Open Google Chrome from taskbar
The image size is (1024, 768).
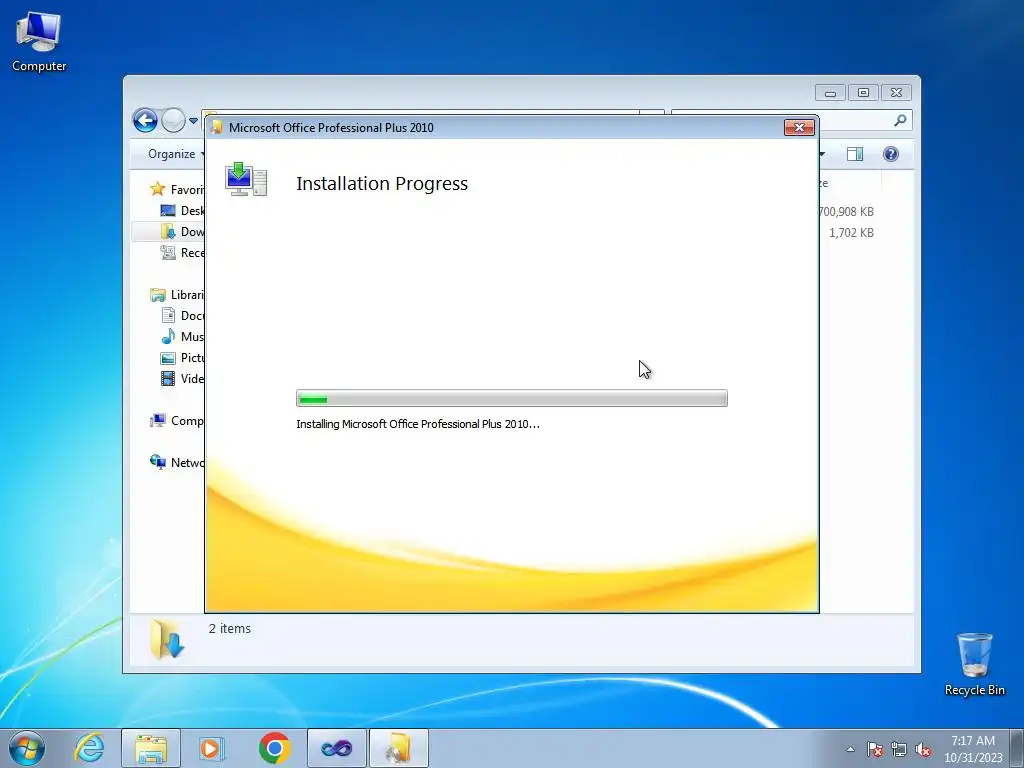274,748
